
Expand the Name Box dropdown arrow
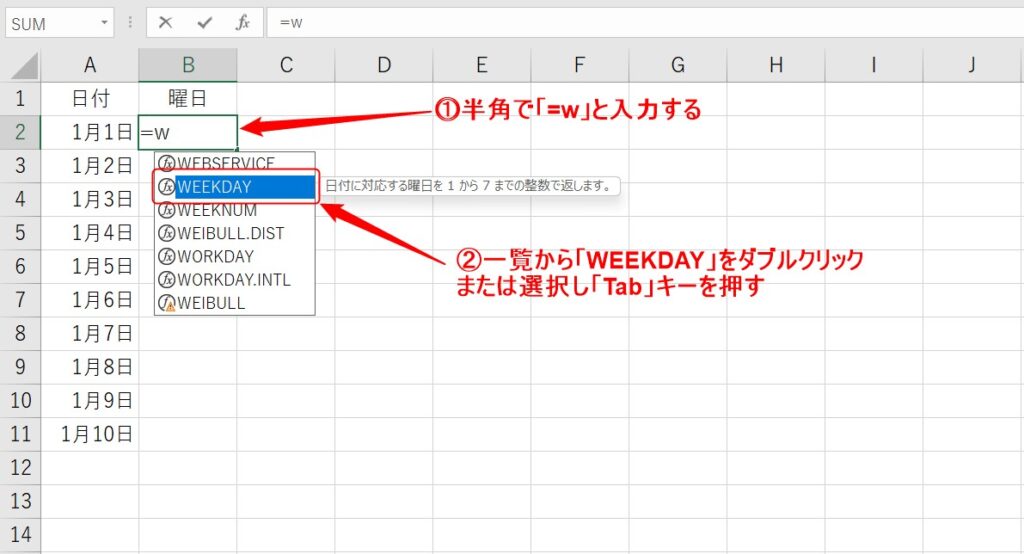(104, 24)
